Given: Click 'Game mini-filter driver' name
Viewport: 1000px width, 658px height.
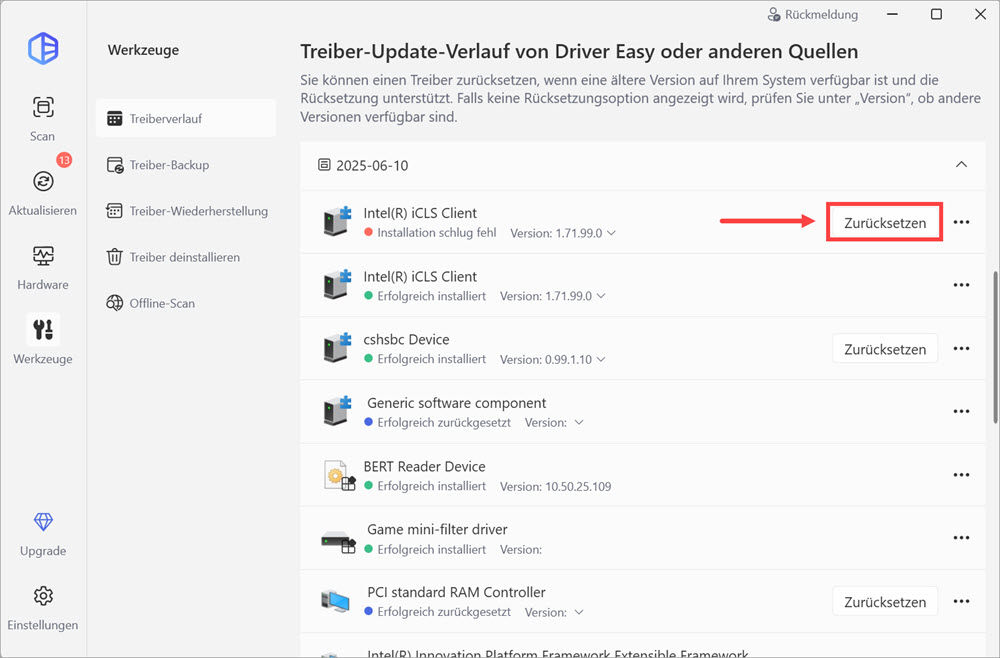Looking at the screenshot, I should pyautogui.click(x=438, y=529).
